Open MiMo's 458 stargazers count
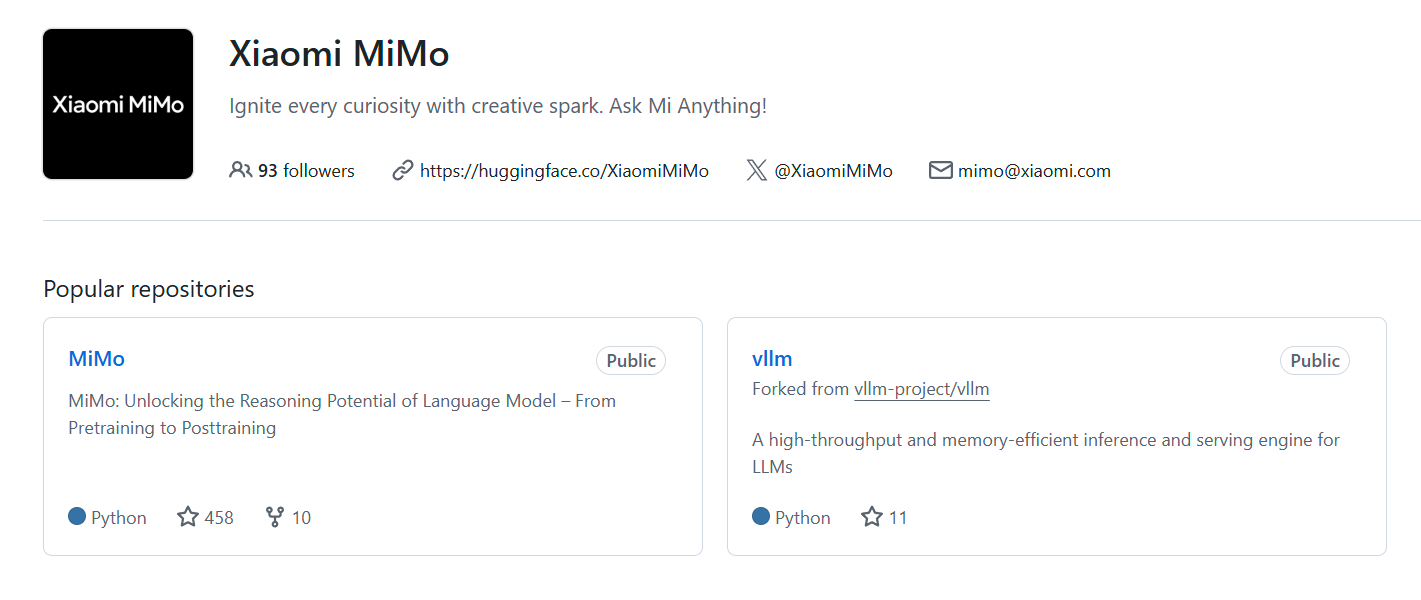 pos(219,518)
